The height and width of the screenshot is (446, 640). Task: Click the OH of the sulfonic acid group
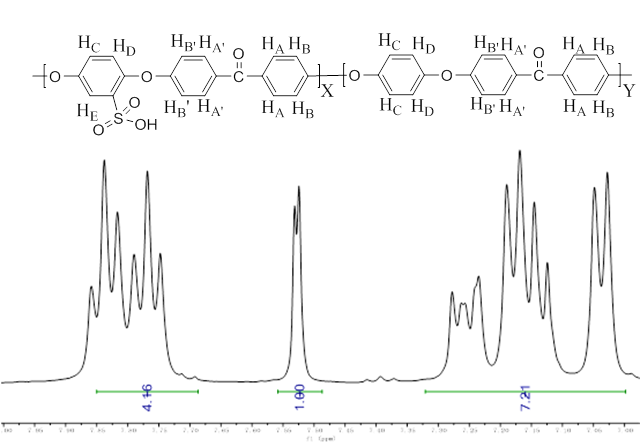click(146, 125)
